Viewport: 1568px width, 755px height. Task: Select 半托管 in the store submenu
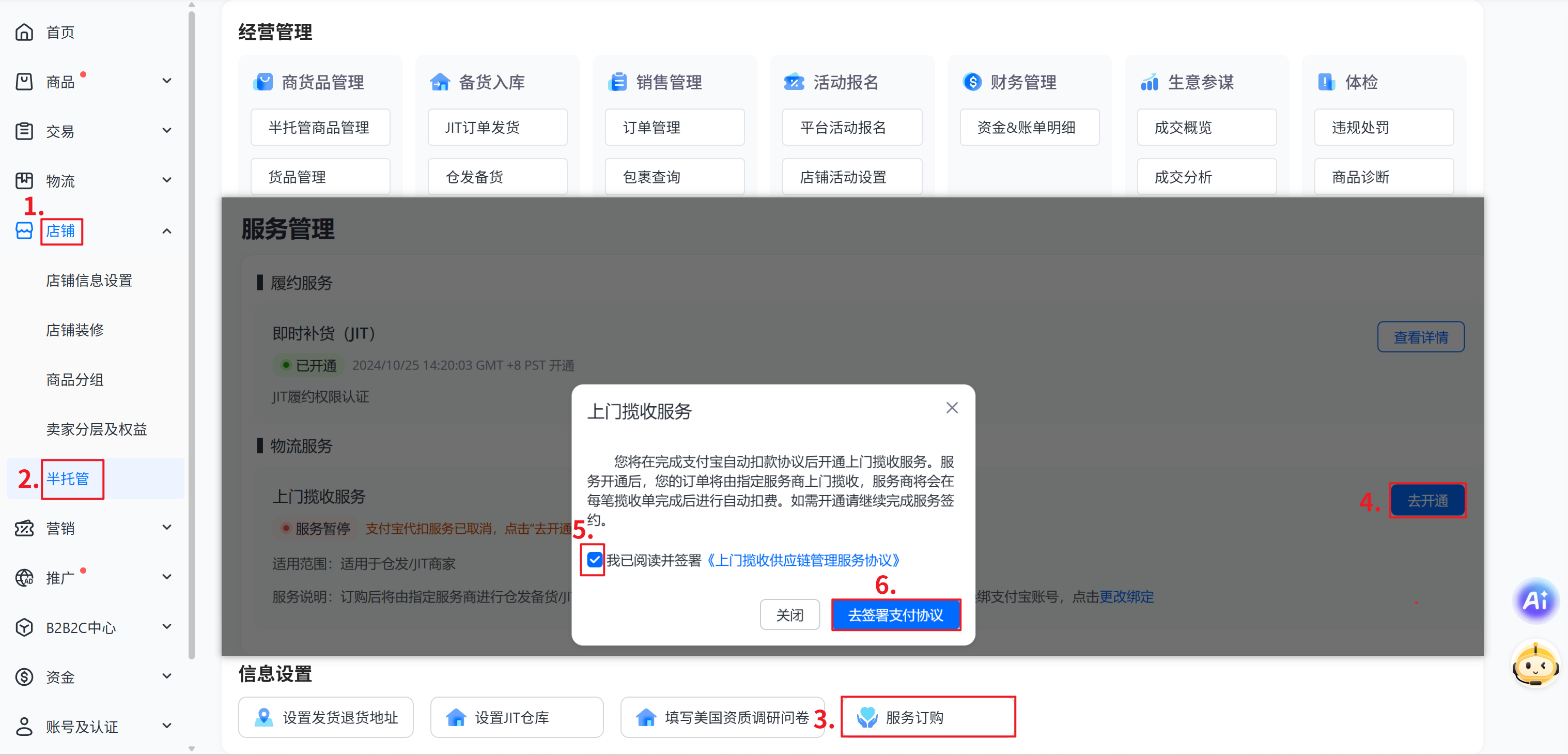tap(68, 479)
